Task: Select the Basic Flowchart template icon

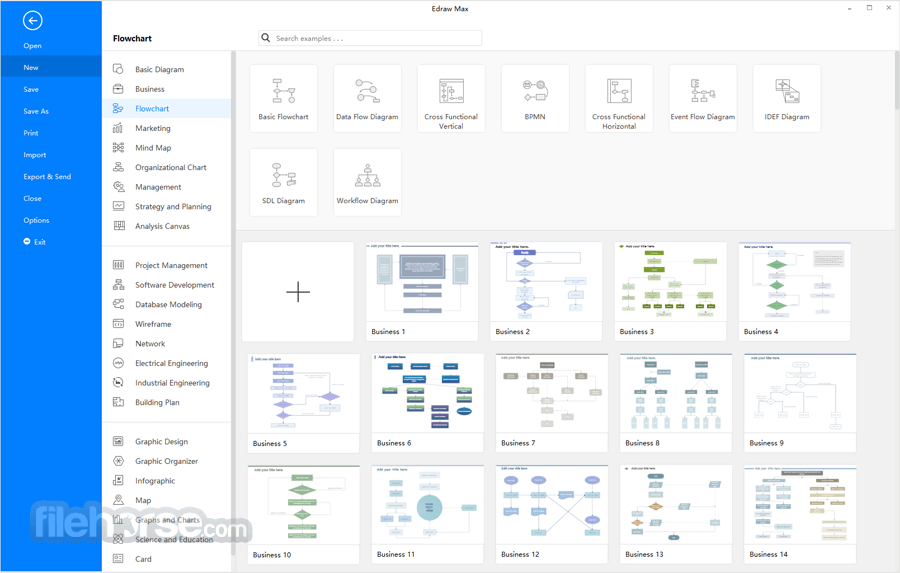Action: click(x=284, y=91)
